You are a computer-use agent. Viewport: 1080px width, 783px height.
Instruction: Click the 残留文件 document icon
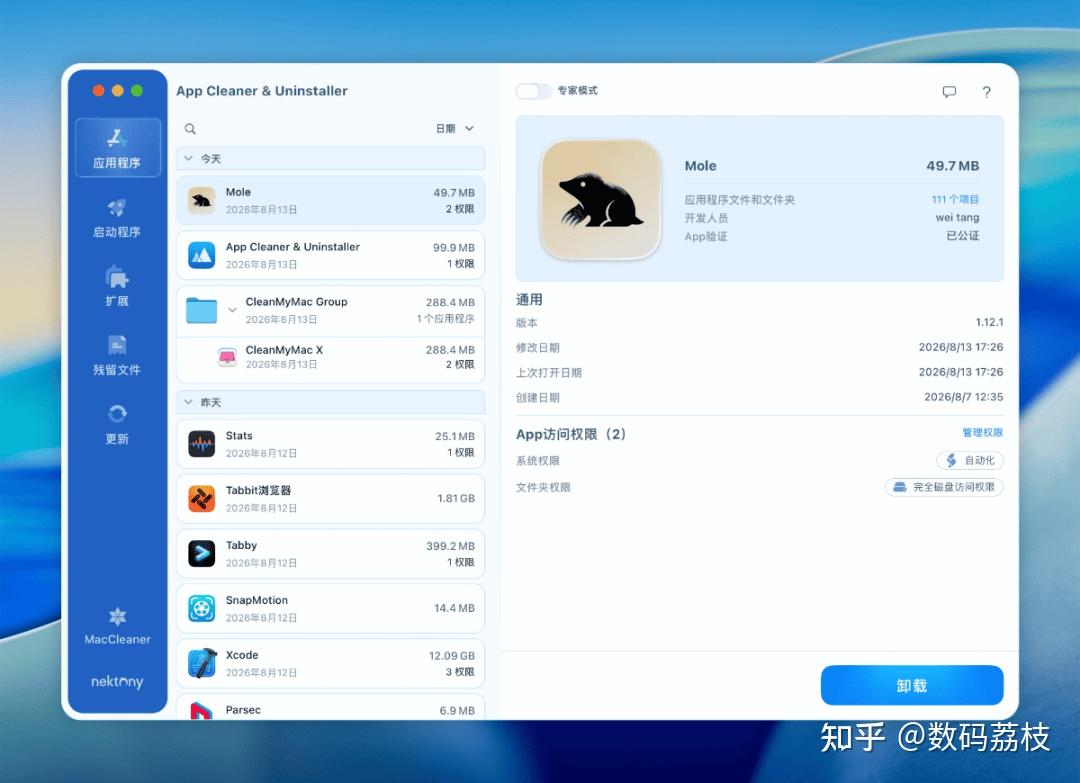coord(117,345)
